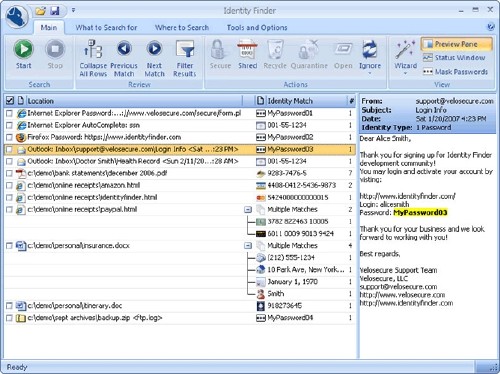500x374 pixels.
Task: Sort by the Location column header
Action: click(133, 100)
